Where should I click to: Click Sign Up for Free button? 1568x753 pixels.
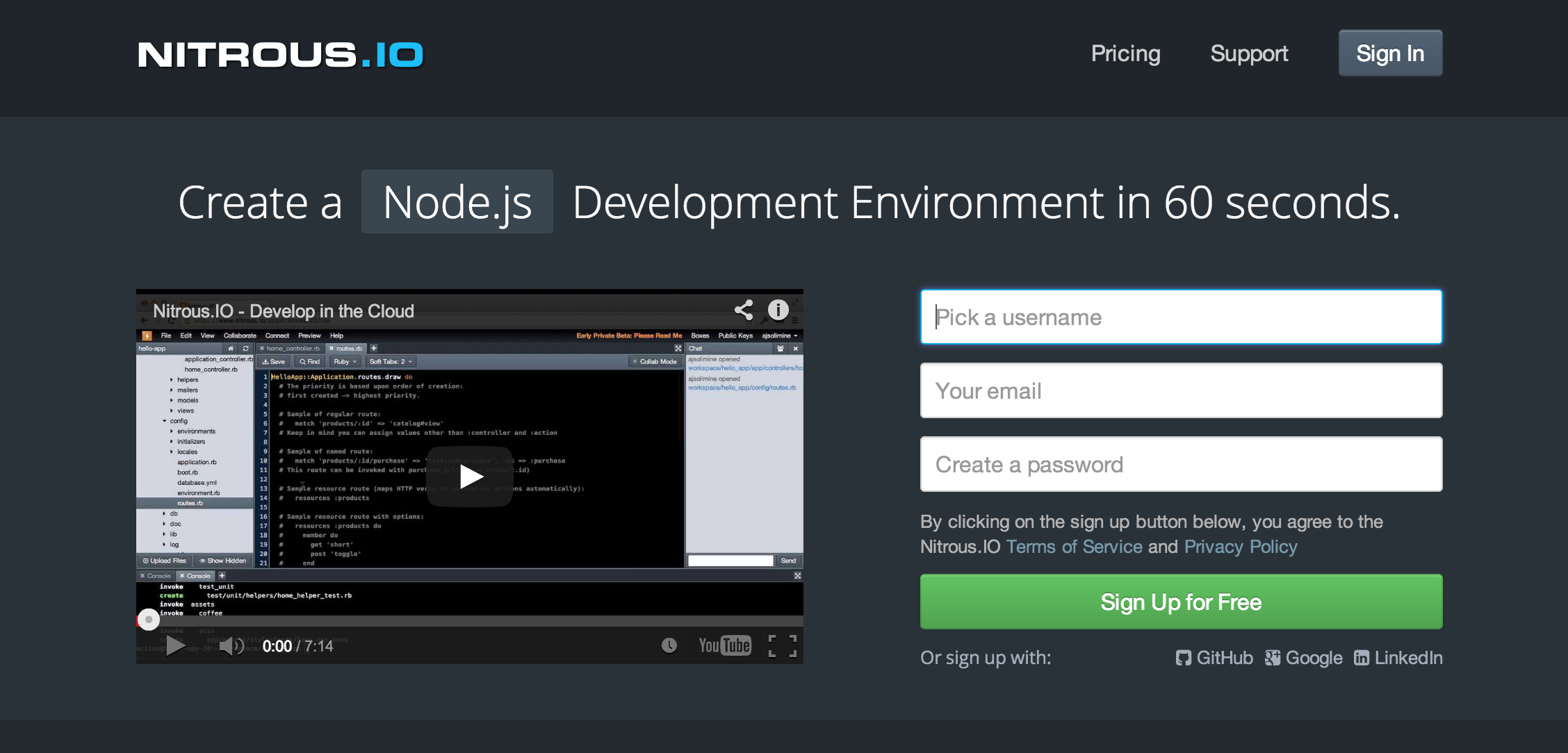coord(1181,602)
